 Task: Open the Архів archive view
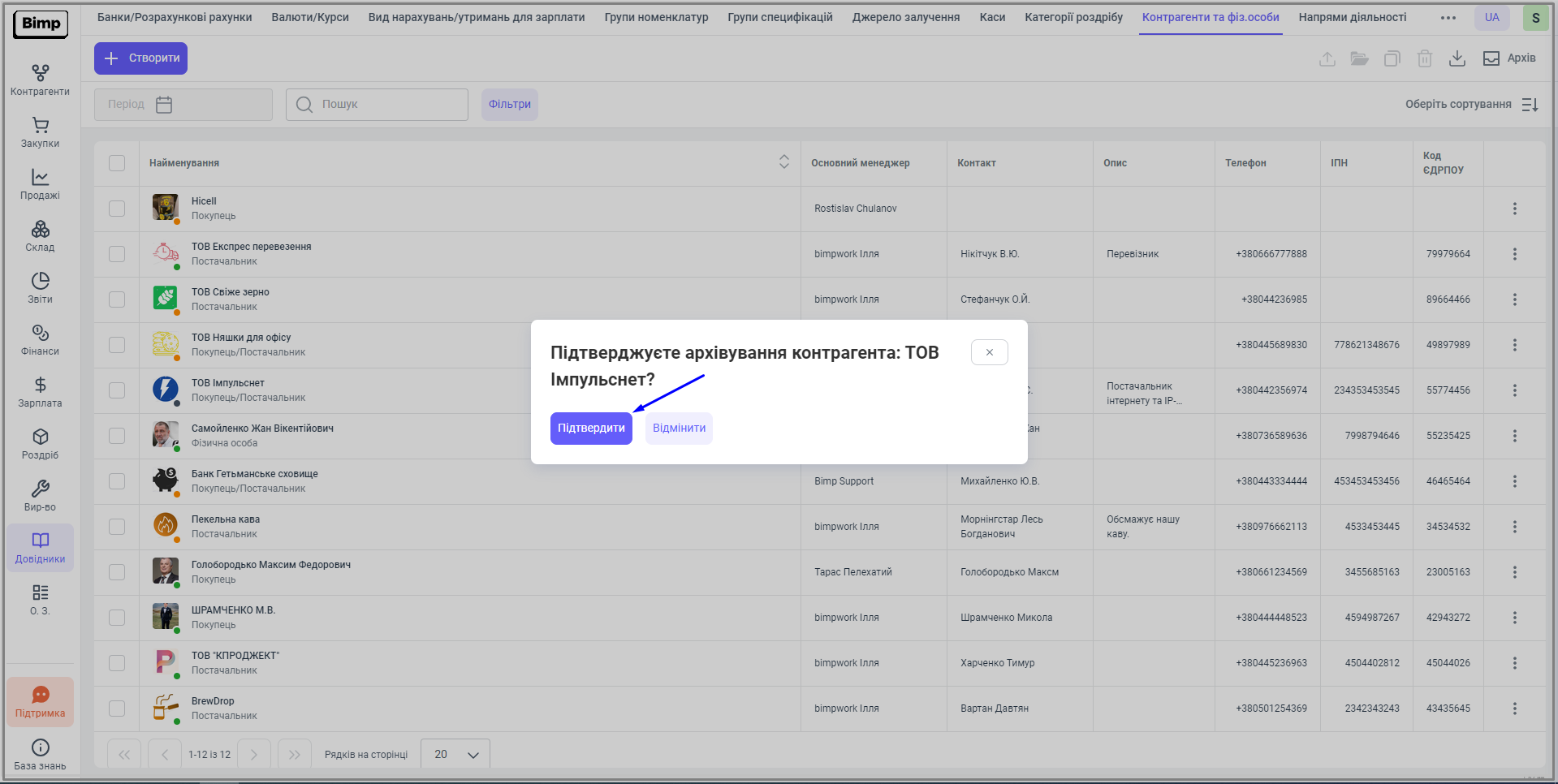coord(1509,58)
